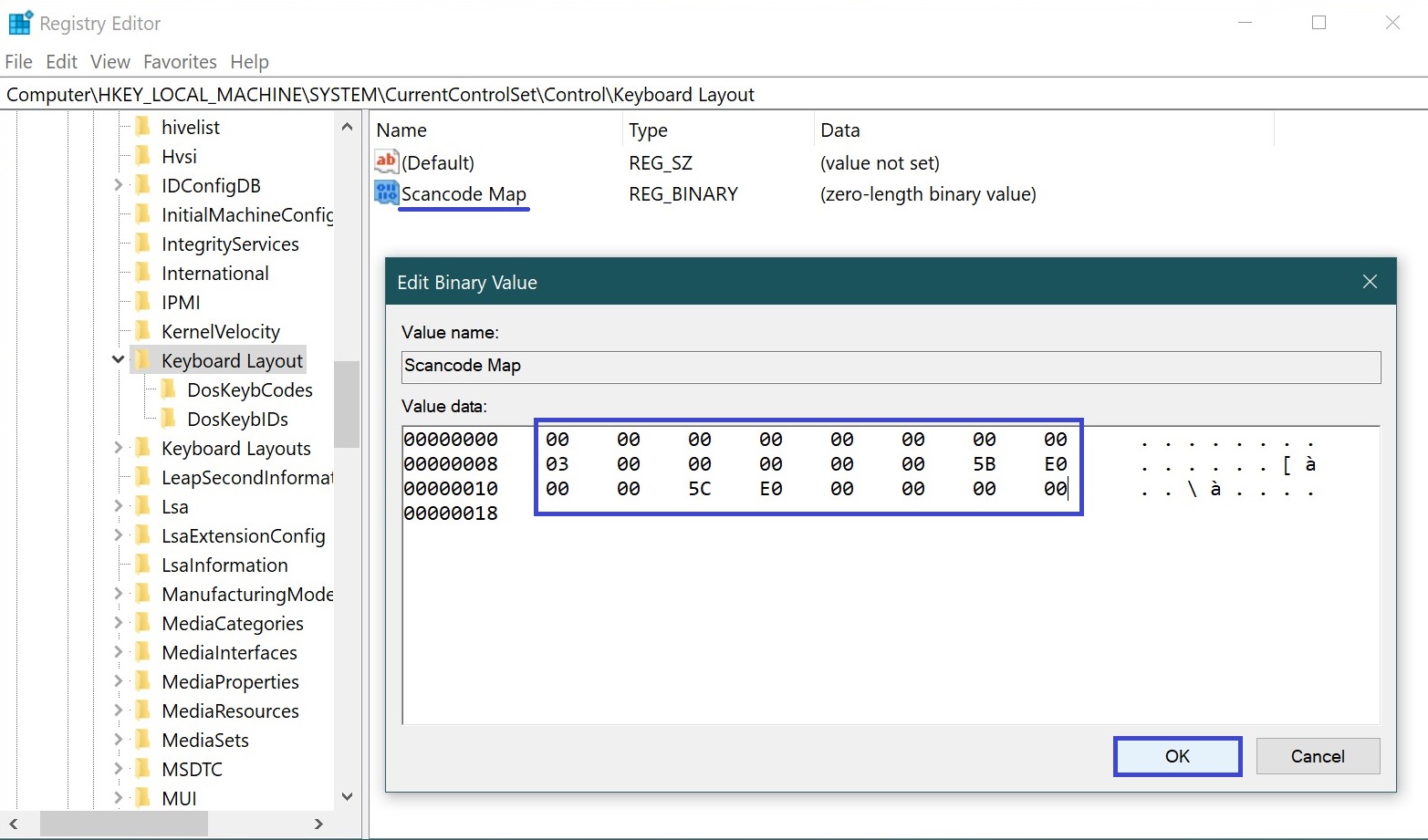Image resolution: width=1428 pixels, height=840 pixels.
Task: Select the hivelist folder icon
Action: tap(142, 126)
